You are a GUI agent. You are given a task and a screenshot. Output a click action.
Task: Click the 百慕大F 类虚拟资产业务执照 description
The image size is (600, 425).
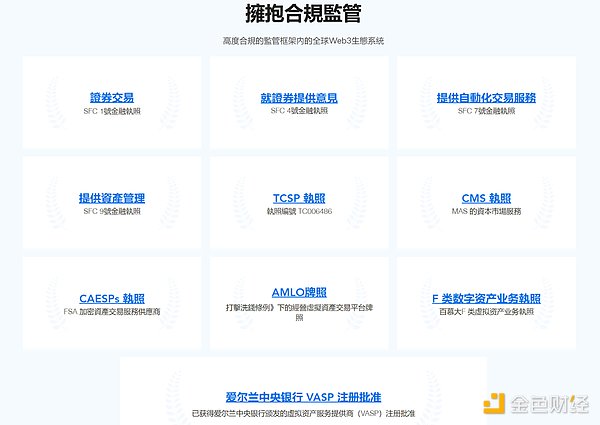pyautogui.click(x=486, y=311)
